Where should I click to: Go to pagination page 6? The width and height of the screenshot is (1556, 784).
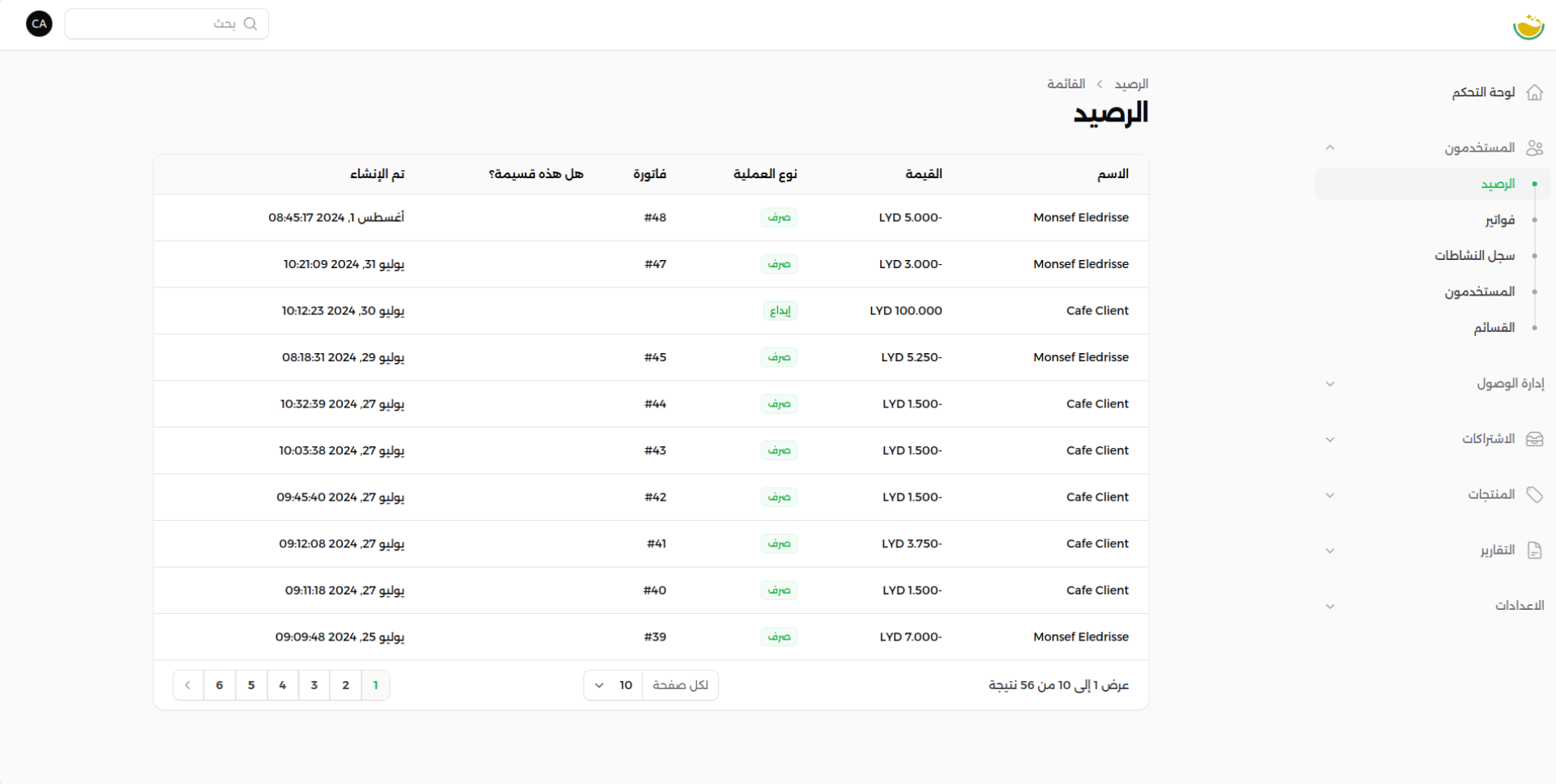pos(220,685)
